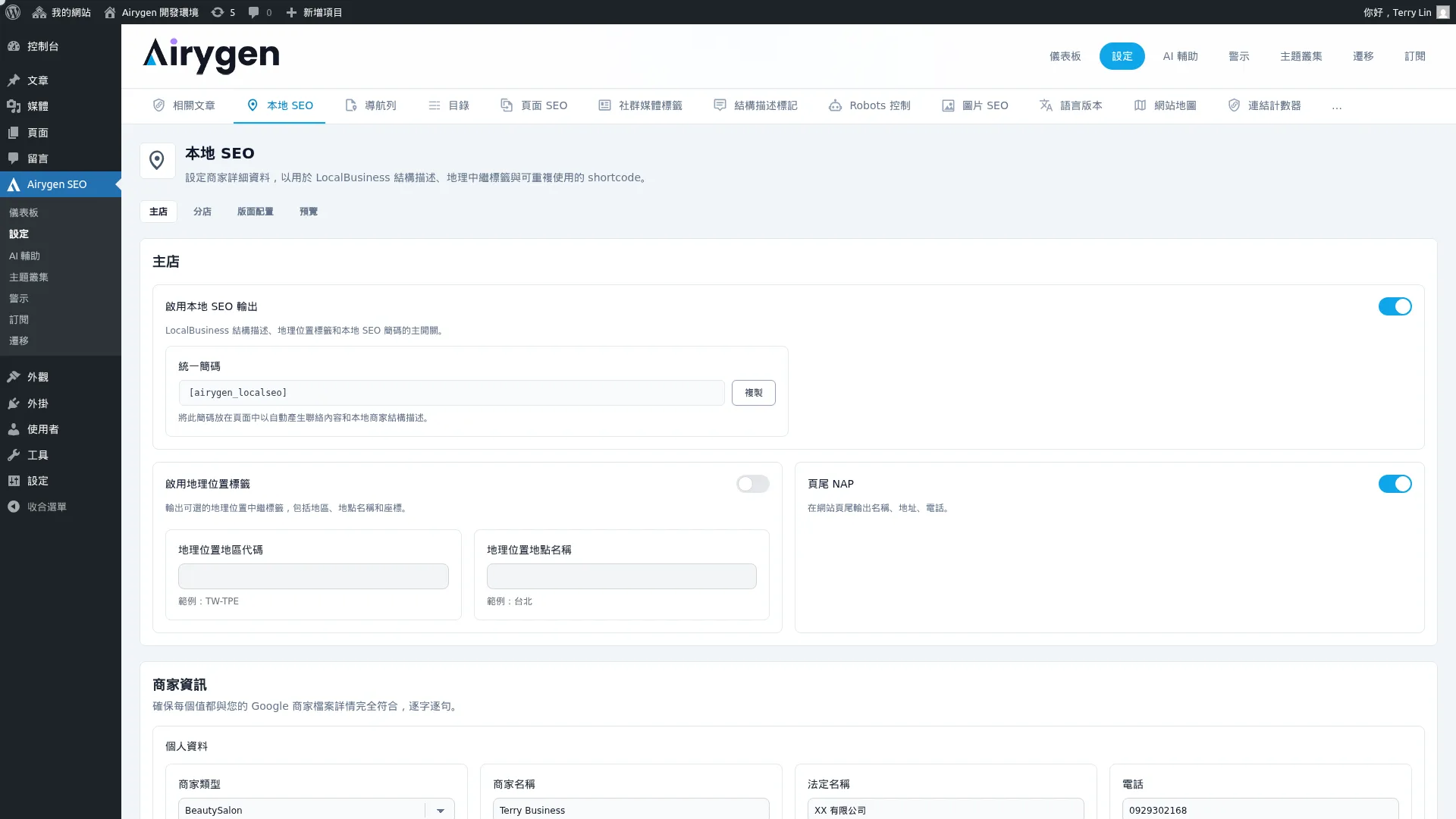The image size is (1456, 819).
Task: Toggle 啟用本地 SEO 輸出 switch
Action: click(1395, 306)
